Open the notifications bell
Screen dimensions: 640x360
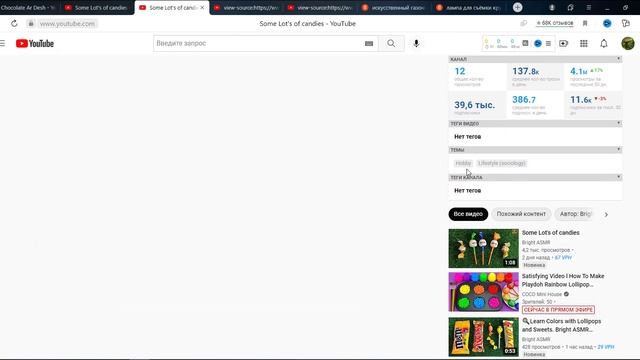(604, 43)
